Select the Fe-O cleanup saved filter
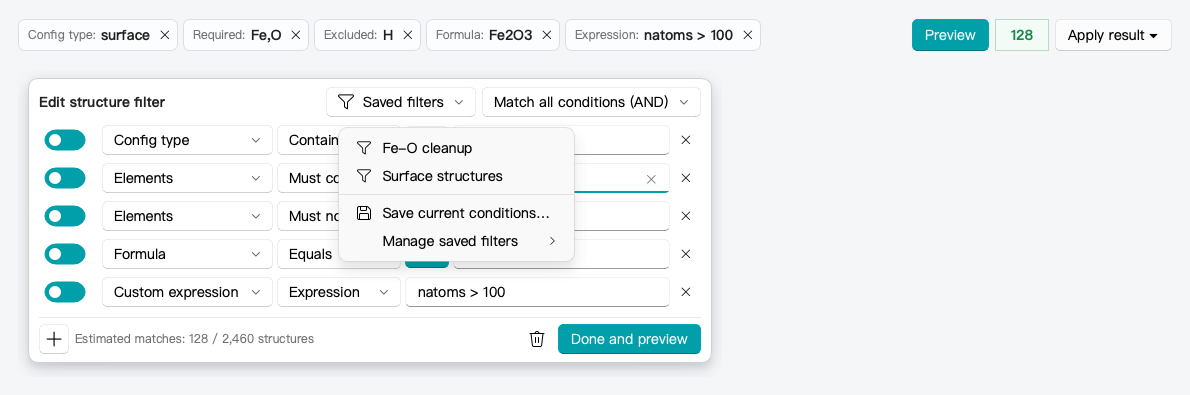 click(x=456, y=147)
